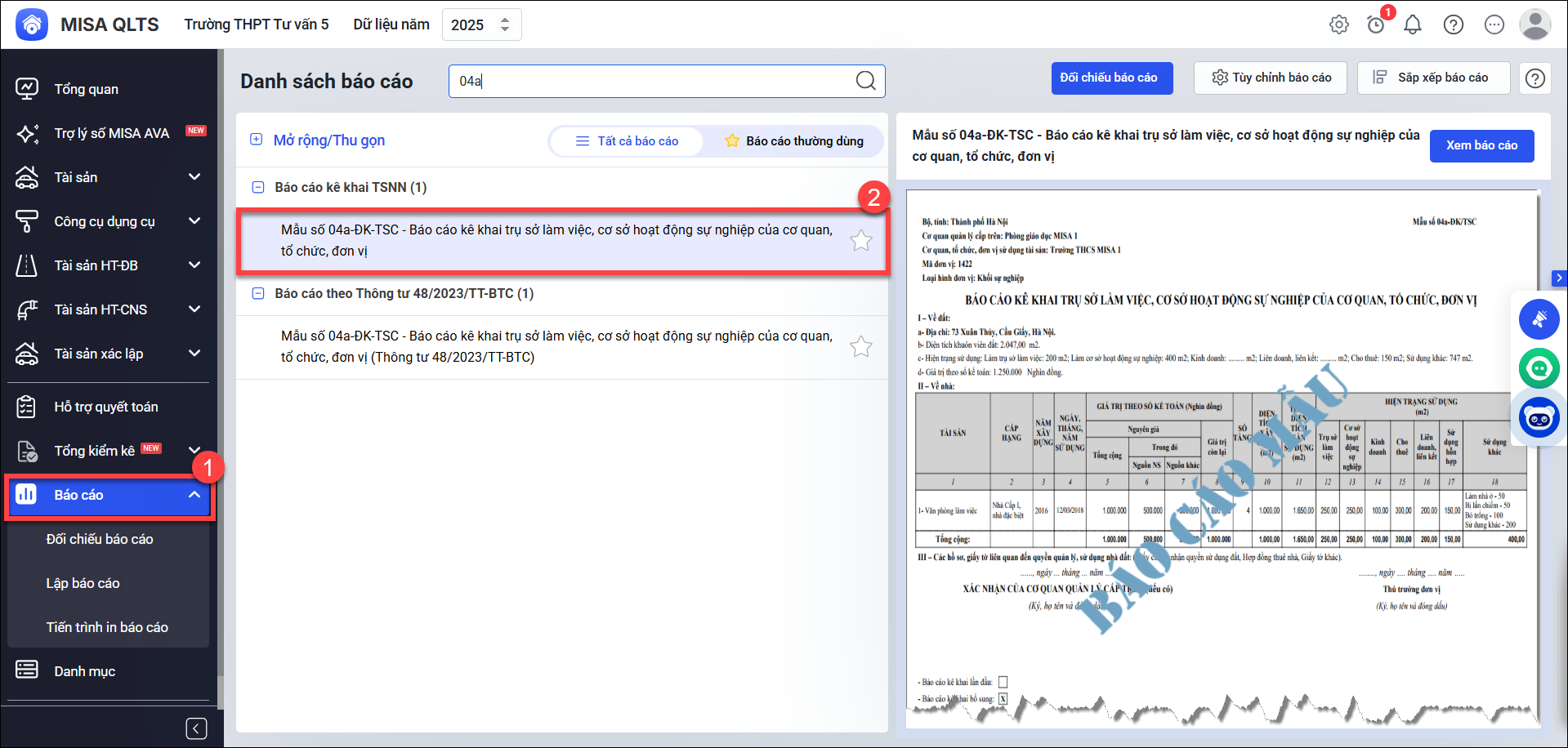Tick the 'Báo cáo kê khai lần đầu' checkbox
The image size is (1568, 748).
pyautogui.click(x=1003, y=682)
